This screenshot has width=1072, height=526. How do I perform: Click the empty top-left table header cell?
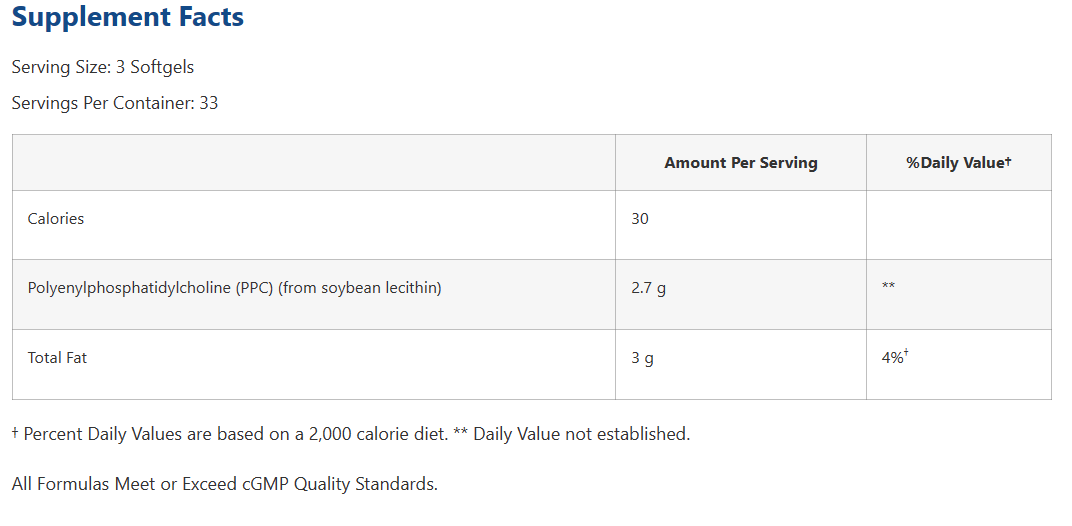[313, 163]
